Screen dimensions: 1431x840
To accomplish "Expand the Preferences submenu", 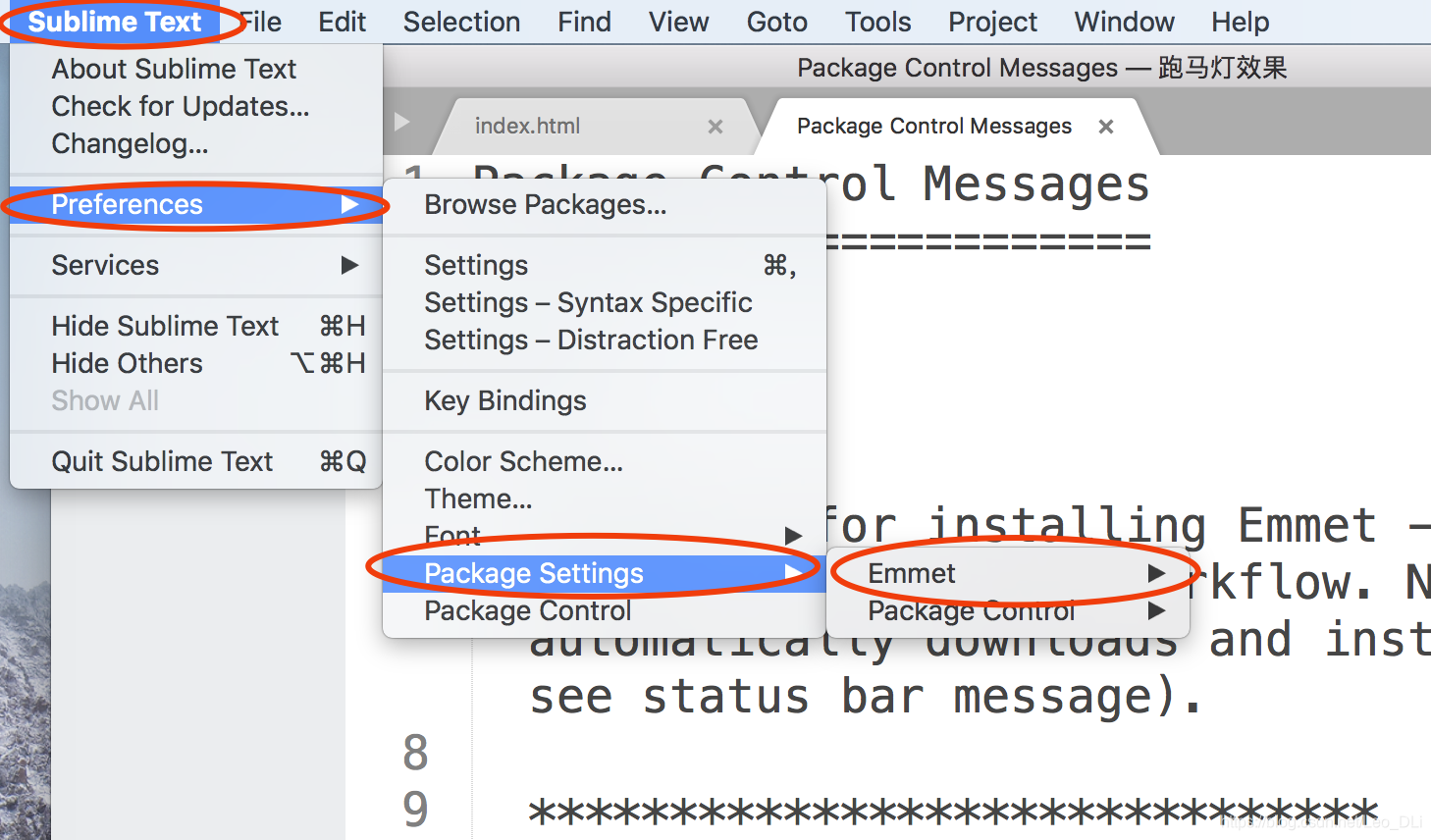I will click(x=196, y=204).
